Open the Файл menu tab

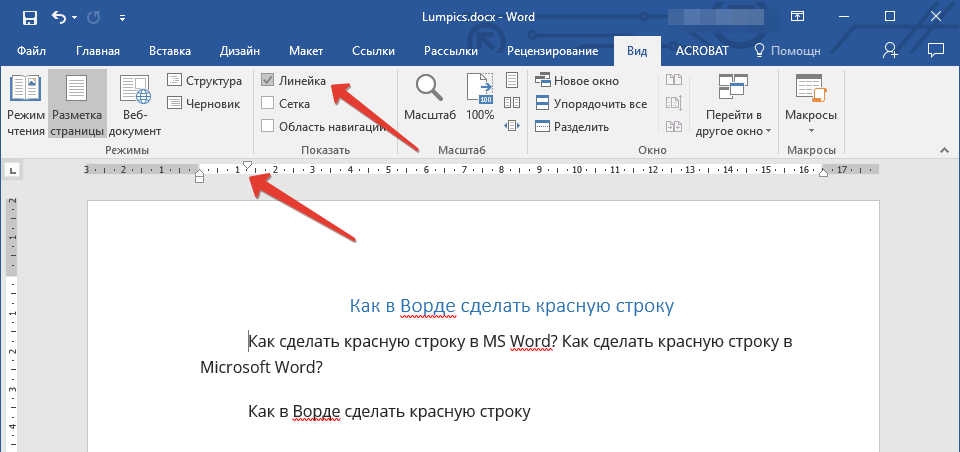[x=31, y=51]
